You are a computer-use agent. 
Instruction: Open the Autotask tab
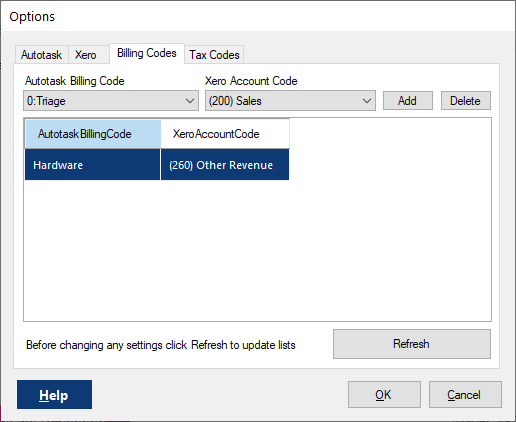(42, 55)
